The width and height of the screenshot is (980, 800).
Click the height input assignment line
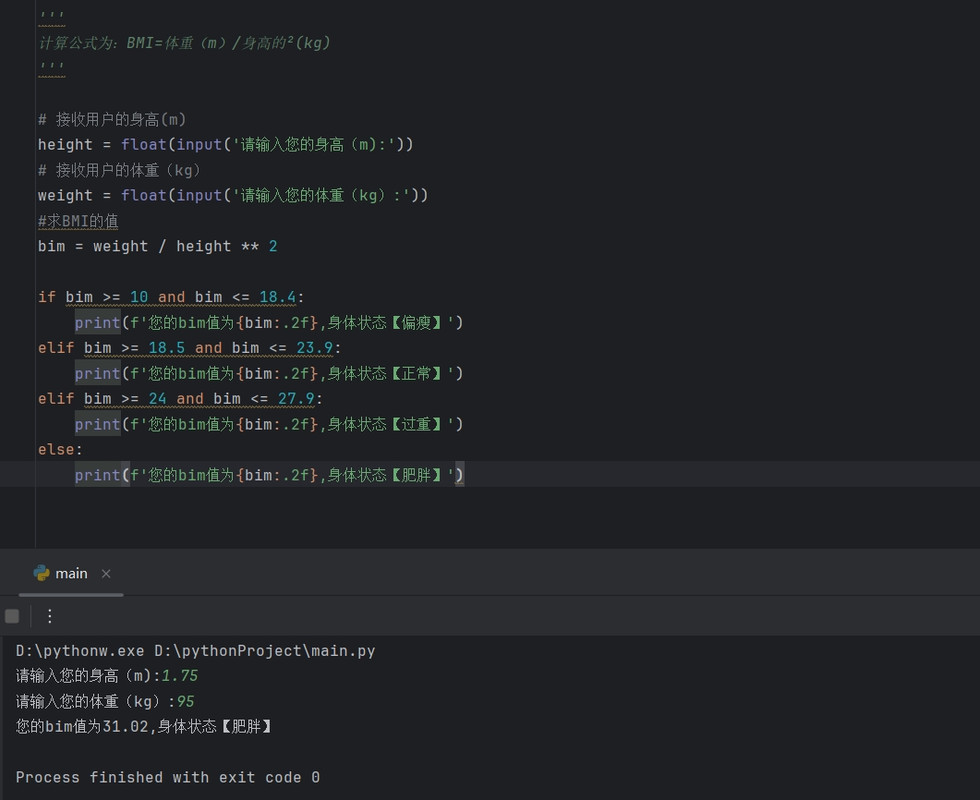[226, 144]
